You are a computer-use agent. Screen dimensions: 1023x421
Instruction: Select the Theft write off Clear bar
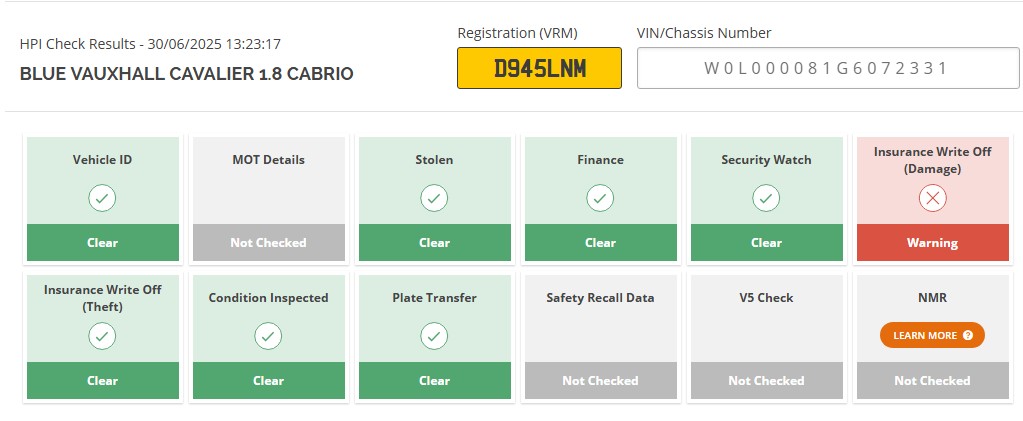point(102,381)
